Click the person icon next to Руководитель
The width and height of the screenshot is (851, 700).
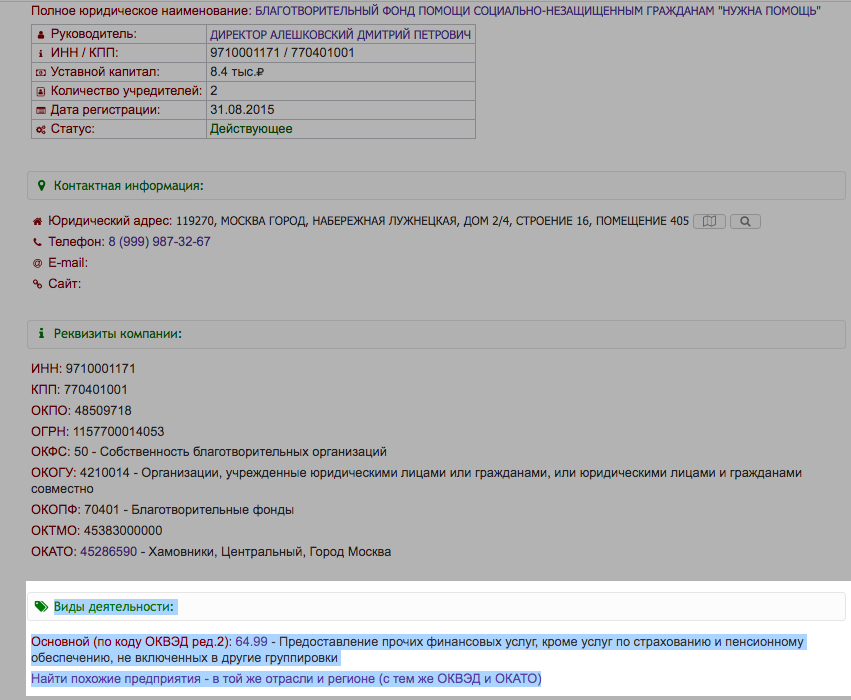point(41,35)
